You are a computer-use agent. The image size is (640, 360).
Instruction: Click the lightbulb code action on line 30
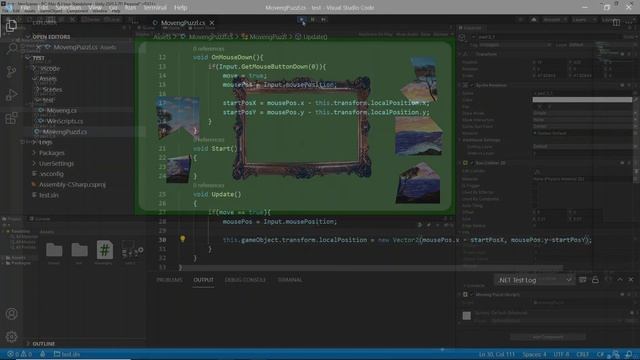pyautogui.click(x=182, y=239)
